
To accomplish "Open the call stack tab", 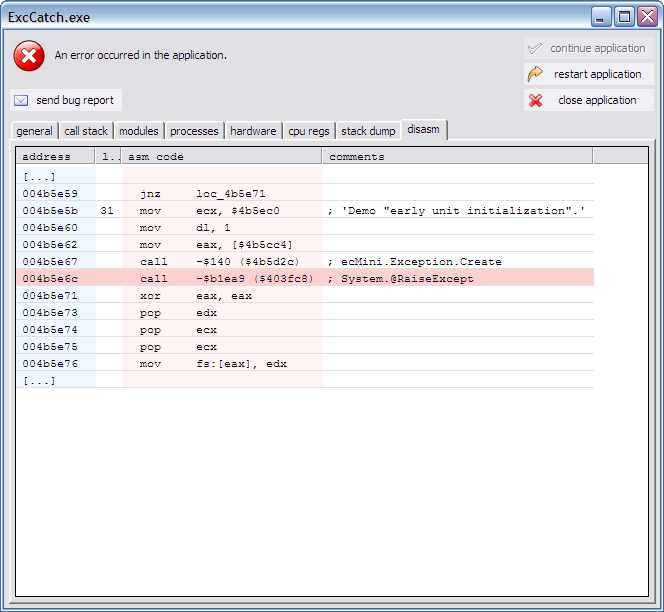I will pos(86,131).
